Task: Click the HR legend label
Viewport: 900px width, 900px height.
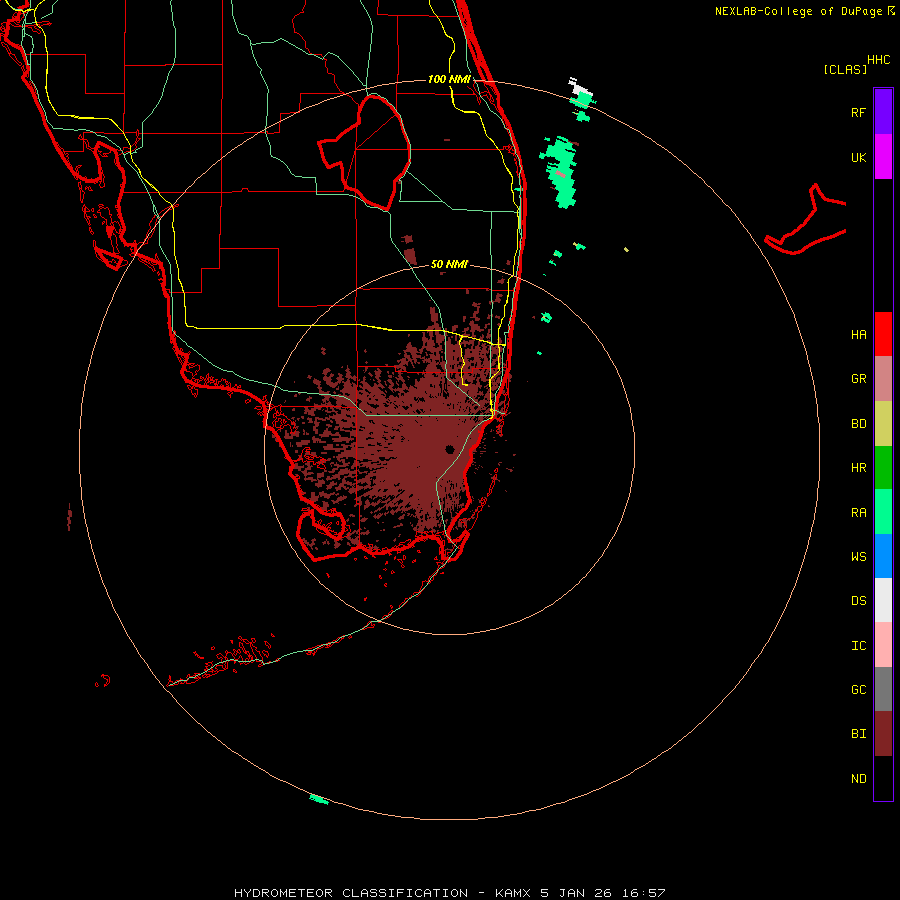Action: coord(858,468)
